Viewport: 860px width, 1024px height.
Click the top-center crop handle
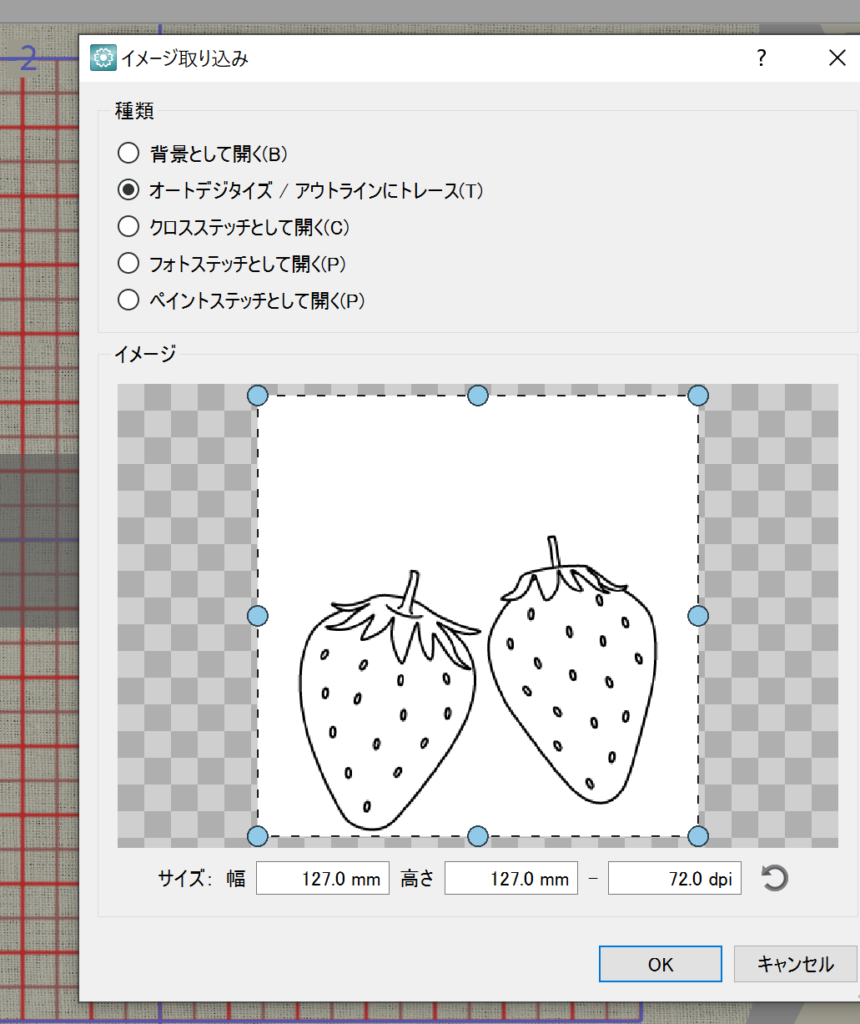pyautogui.click(x=478, y=395)
